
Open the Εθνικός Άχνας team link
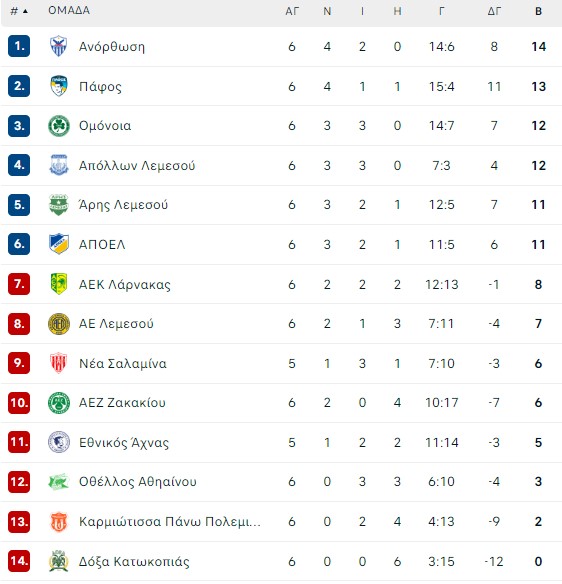pyautogui.click(x=124, y=442)
